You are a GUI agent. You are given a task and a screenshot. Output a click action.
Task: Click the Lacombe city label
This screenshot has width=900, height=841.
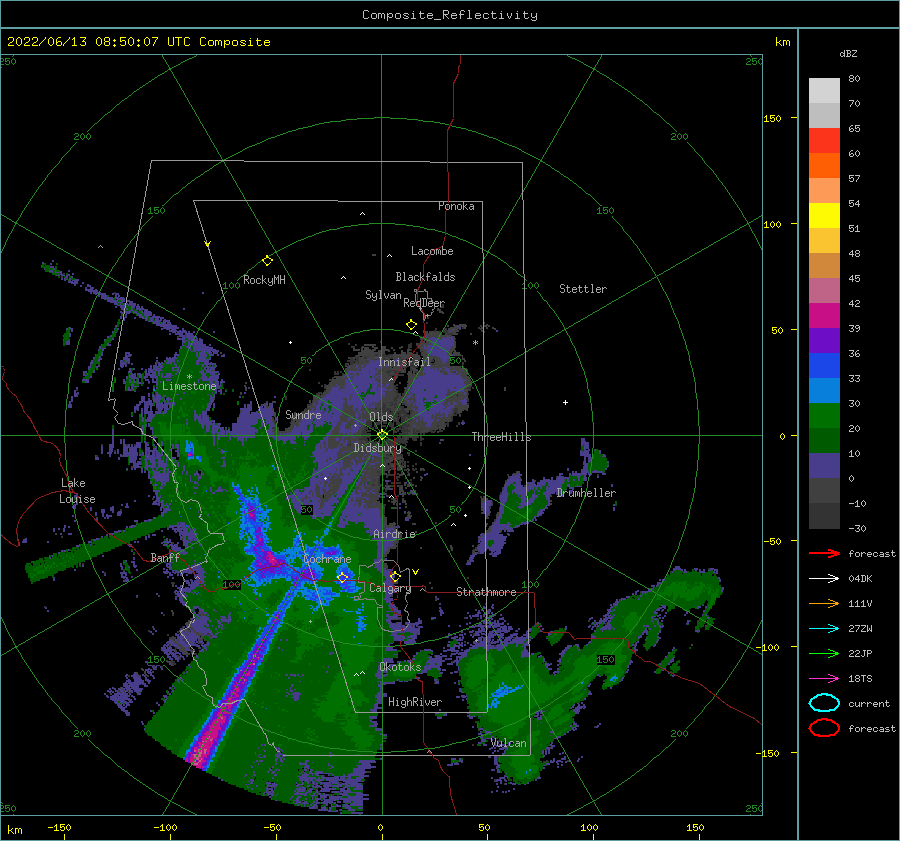click(x=432, y=251)
